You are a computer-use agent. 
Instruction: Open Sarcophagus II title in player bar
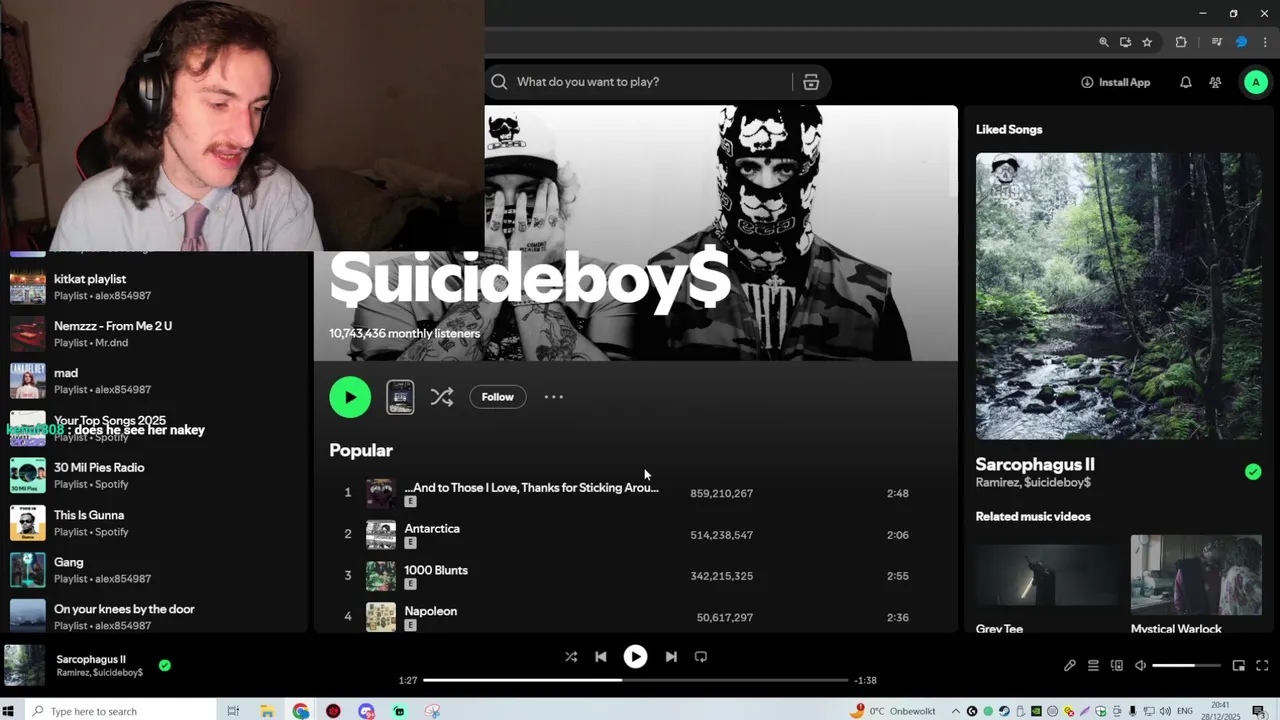click(91, 659)
